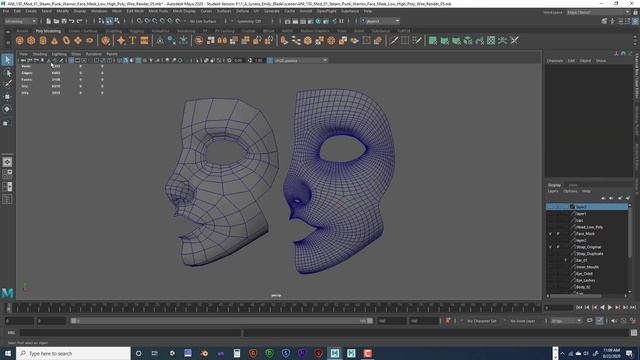Open Layers menu in layer editor
Screen dimensions: 640x360
(553, 191)
